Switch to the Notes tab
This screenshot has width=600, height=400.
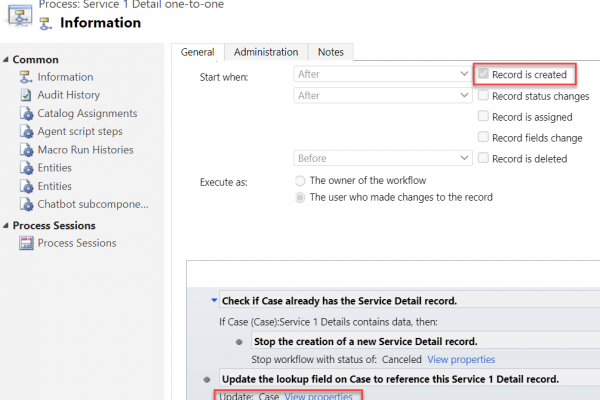tap(331, 52)
